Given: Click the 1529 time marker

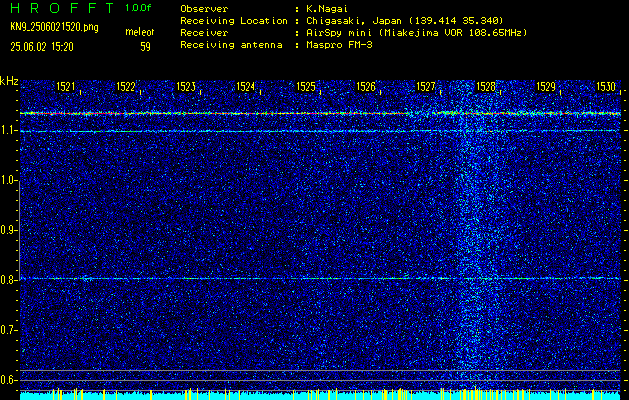Looking at the screenshot, I should coord(546,86).
